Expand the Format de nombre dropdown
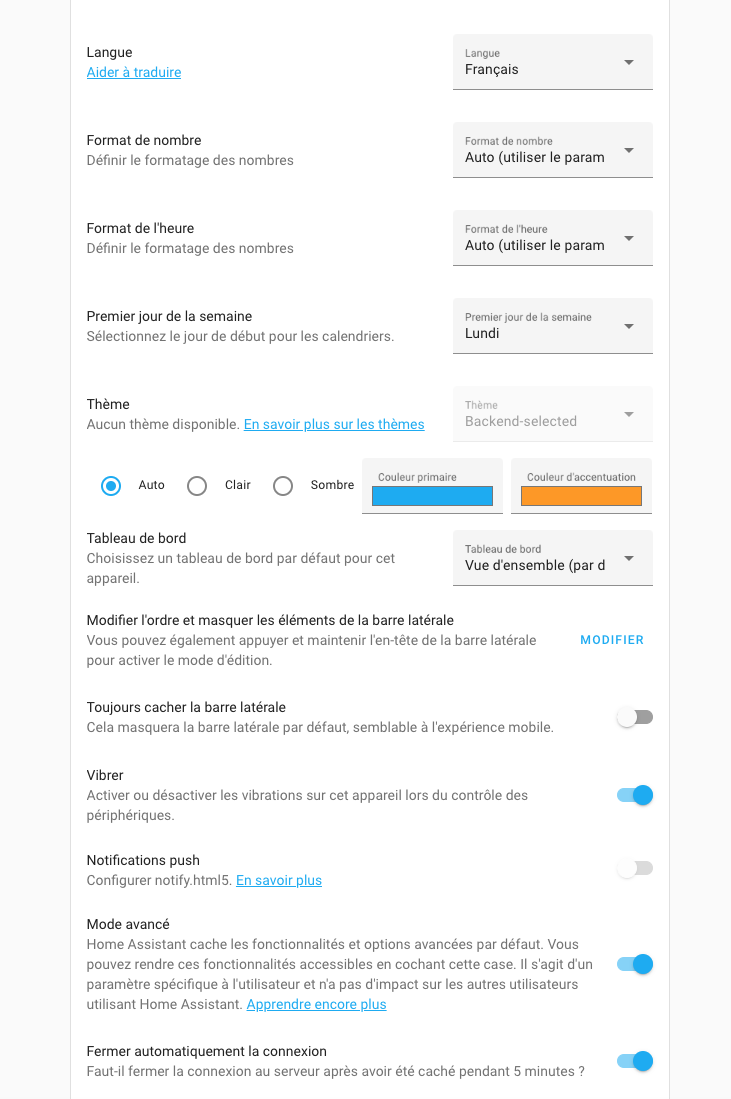 (x=552, y=150)
